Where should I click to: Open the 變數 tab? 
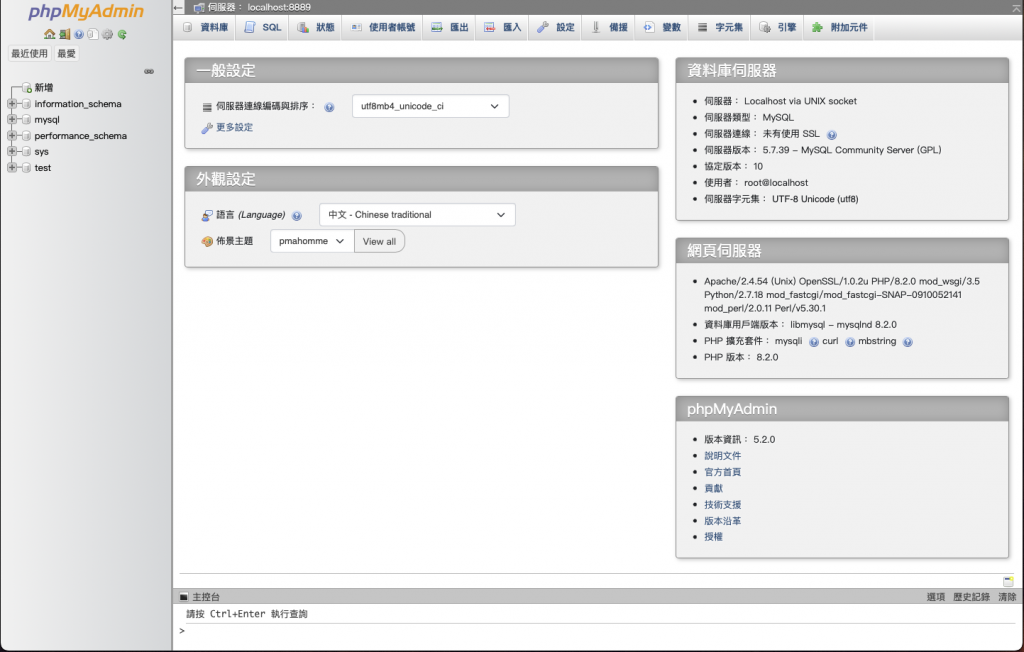pos(662,27)
